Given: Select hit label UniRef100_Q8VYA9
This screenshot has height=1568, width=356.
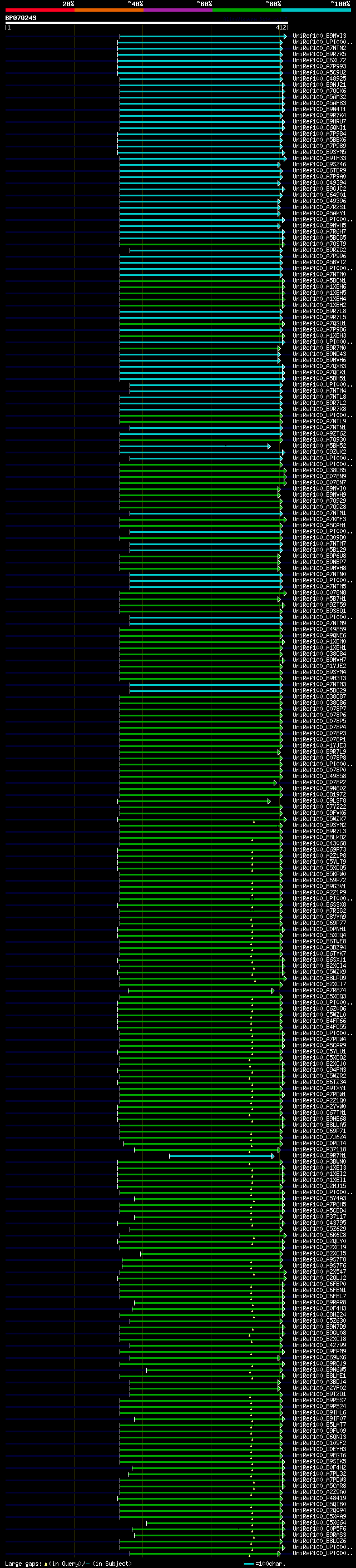Looking at the screenshot, I should coord(319,917).
